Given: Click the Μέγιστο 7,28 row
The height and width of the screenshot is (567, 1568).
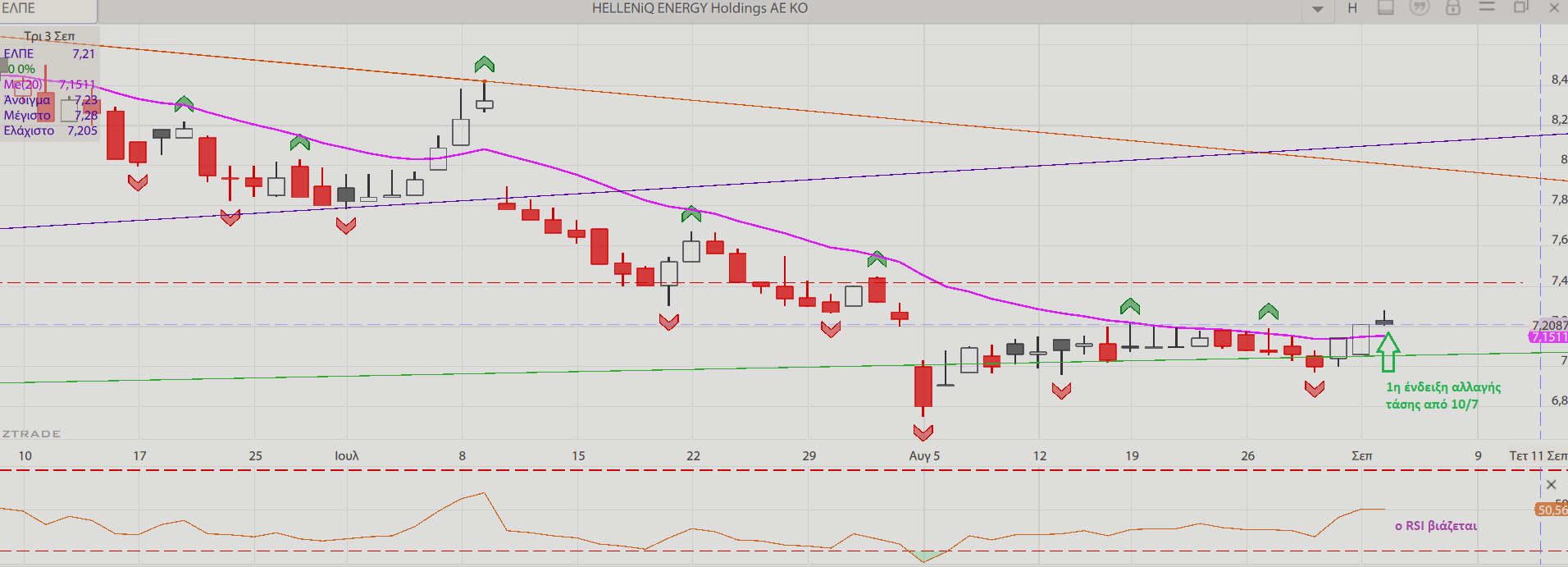Looking at the screenshot, I should pos(50,116).
